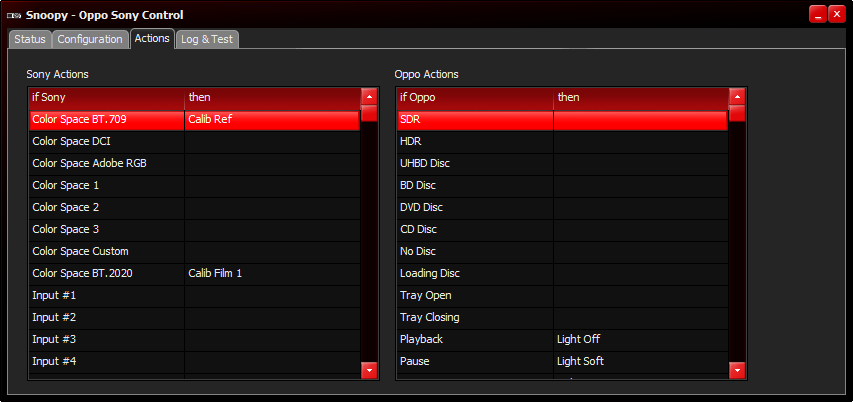Viewport: 853px width, 402px height.
Task: Select the SDR row in Oppo Actions
Action: click(x=563, y=120)
